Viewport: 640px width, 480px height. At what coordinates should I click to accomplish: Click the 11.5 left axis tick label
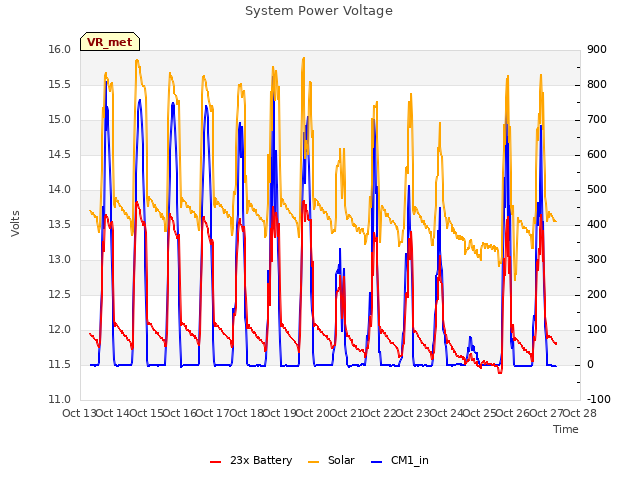click(60, 365)
